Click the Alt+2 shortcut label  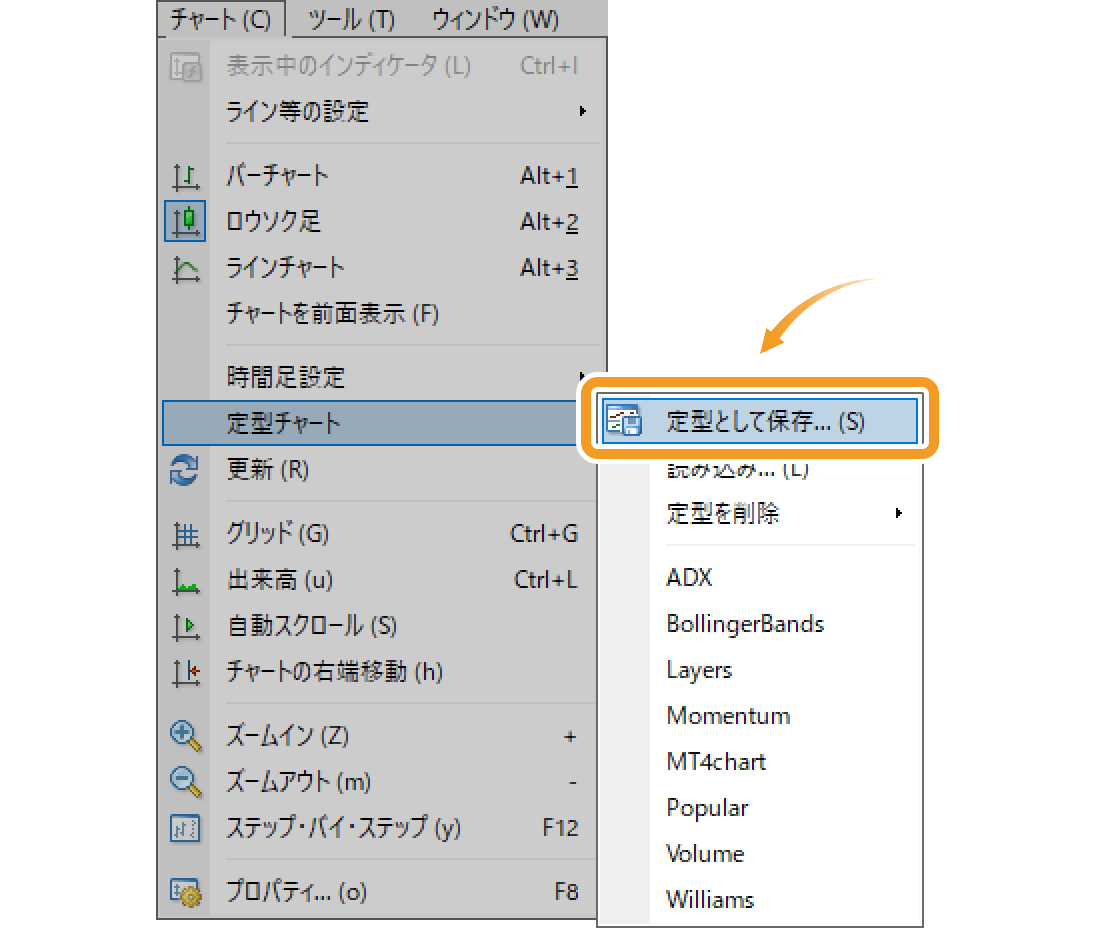[549, 222]
